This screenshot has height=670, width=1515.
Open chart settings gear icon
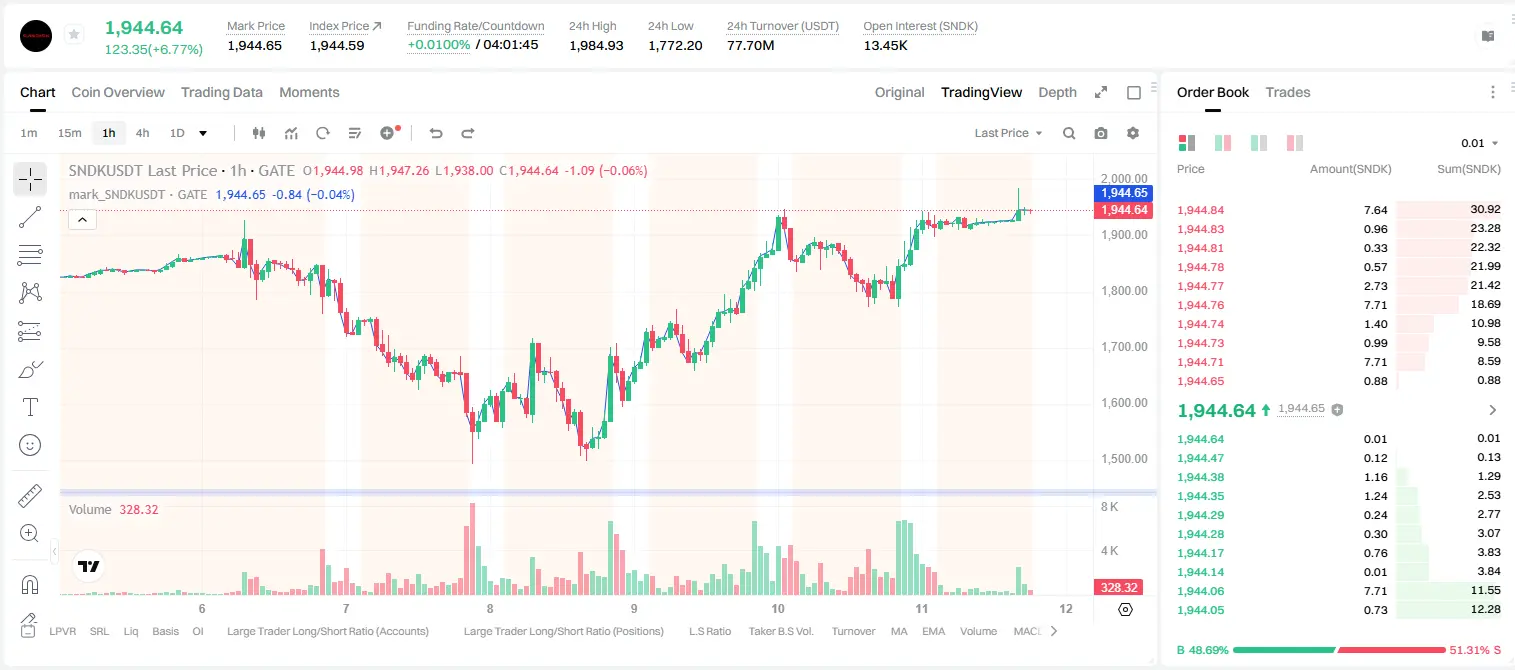point(1133,133)
